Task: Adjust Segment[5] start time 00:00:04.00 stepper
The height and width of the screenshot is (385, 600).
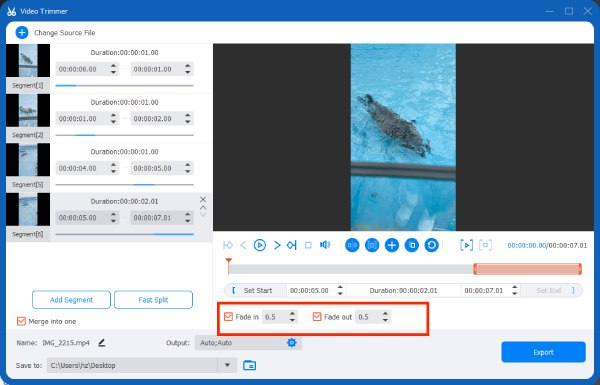Action: (x=113, y=168)
